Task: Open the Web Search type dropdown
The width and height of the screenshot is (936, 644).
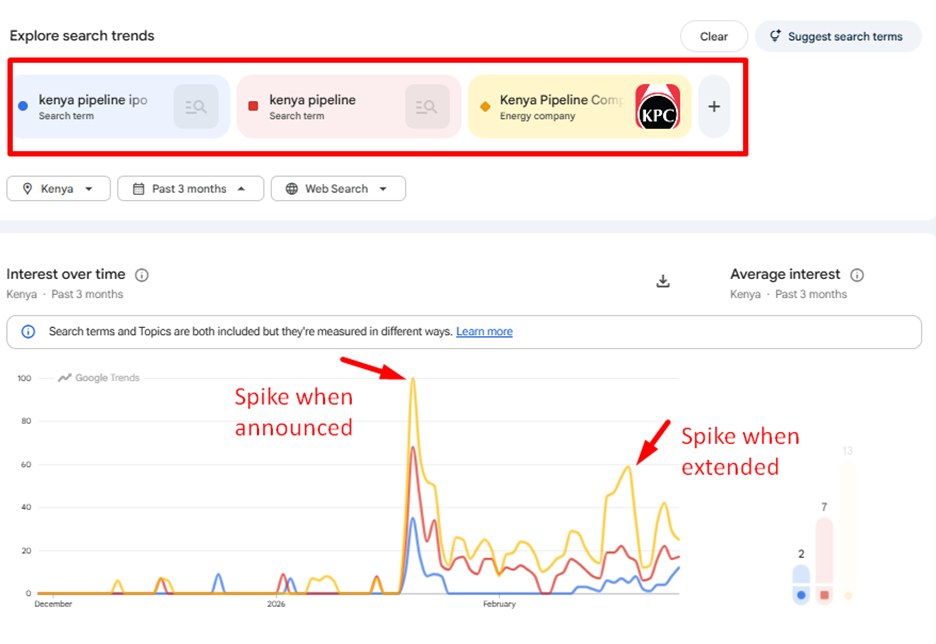Action: [337, 189]
